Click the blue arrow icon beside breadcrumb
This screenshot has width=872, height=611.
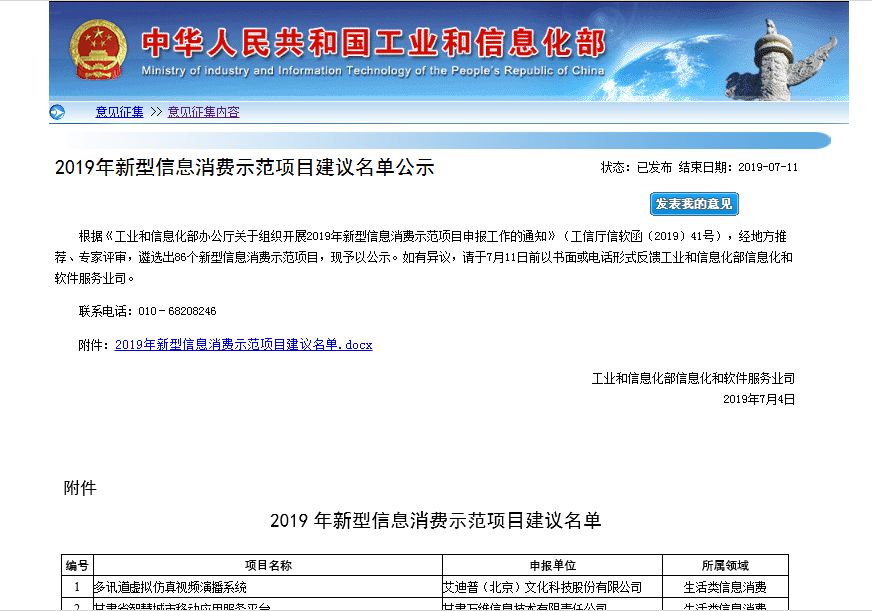(57, 112)
